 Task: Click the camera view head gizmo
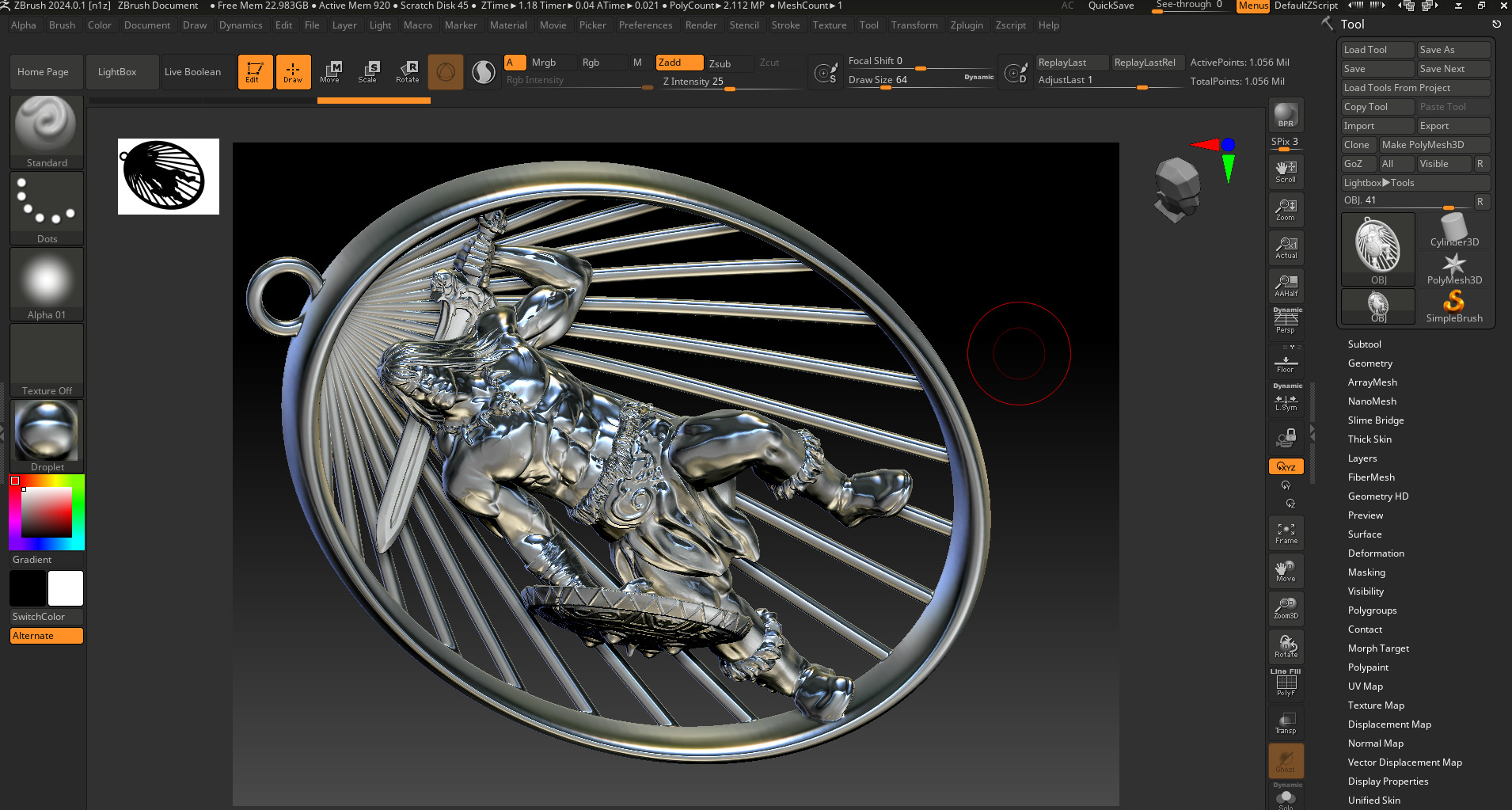point(1177,188)
